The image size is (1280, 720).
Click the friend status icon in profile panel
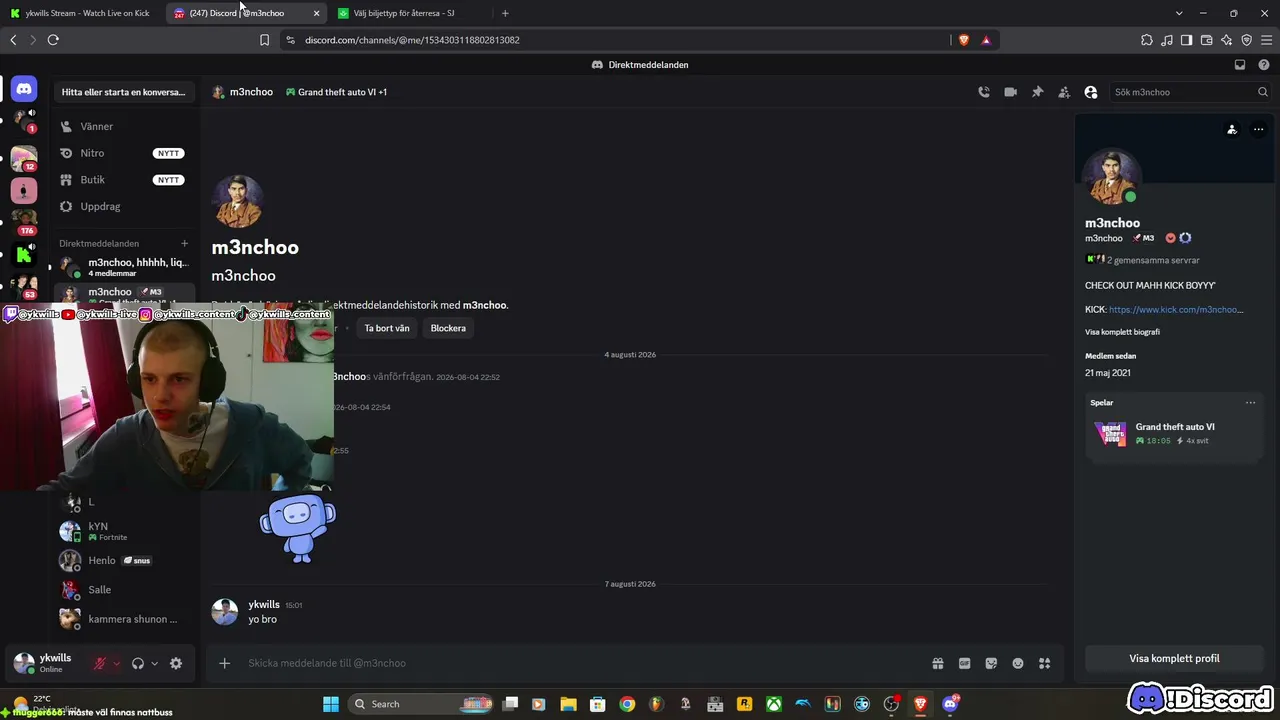[x=1232, y=129]
